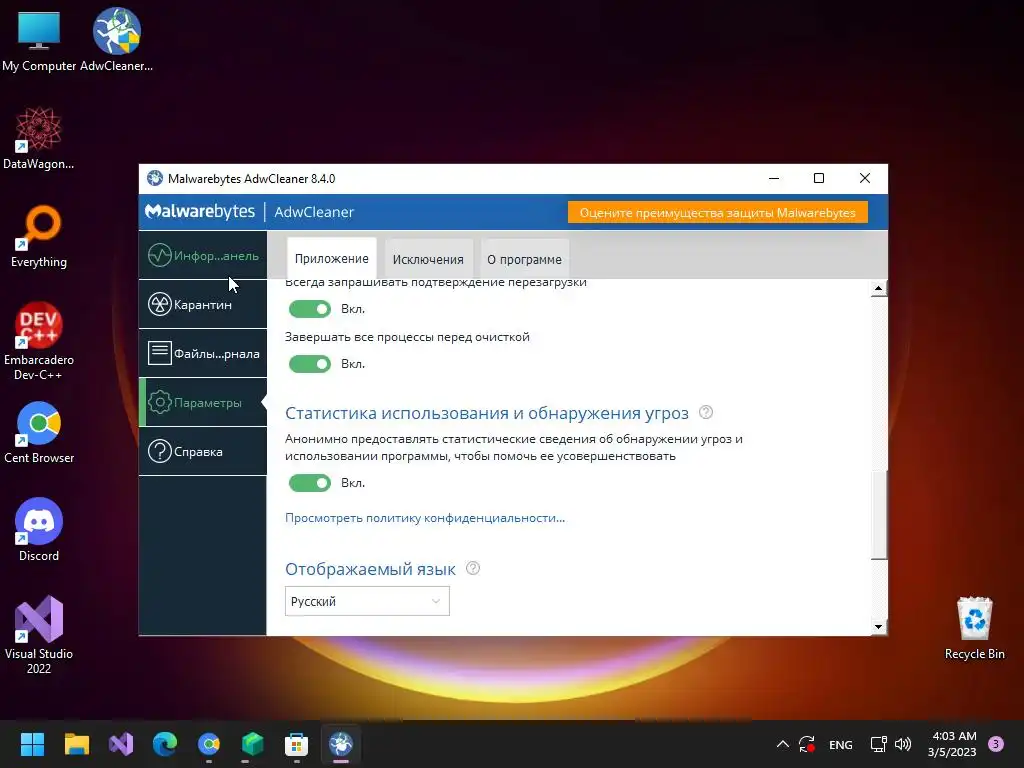Click the volume icon in the system tray
This screenshot has width=1024, height=768.
903,744
